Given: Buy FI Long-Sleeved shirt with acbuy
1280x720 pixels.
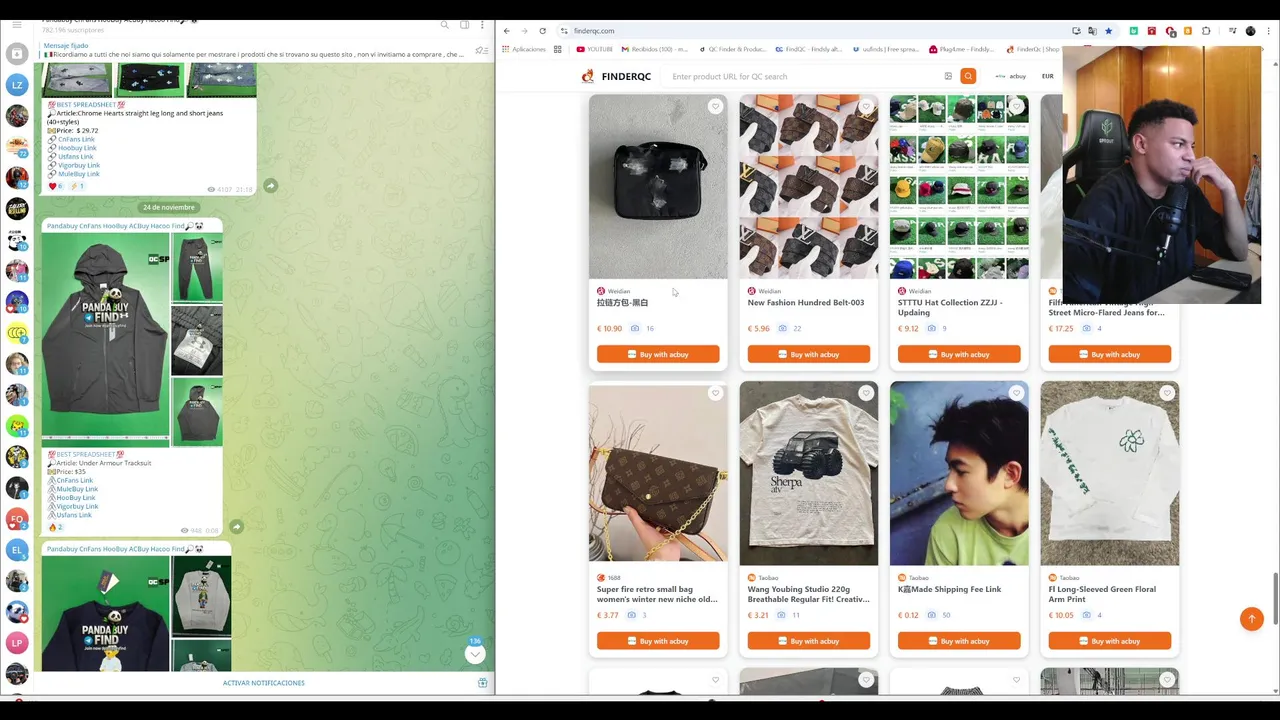Looking at the screenshot, I should pos(1110,641).
